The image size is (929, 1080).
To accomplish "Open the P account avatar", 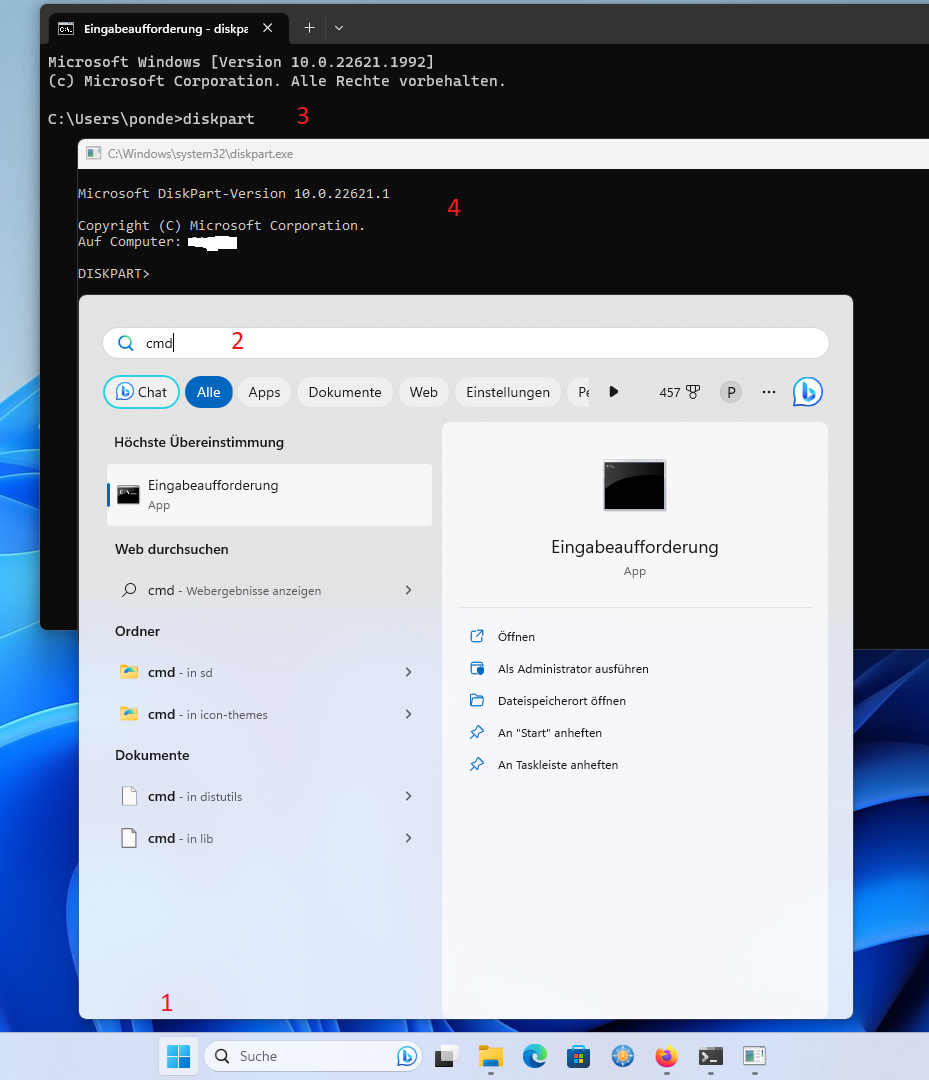I will point(731,392).
